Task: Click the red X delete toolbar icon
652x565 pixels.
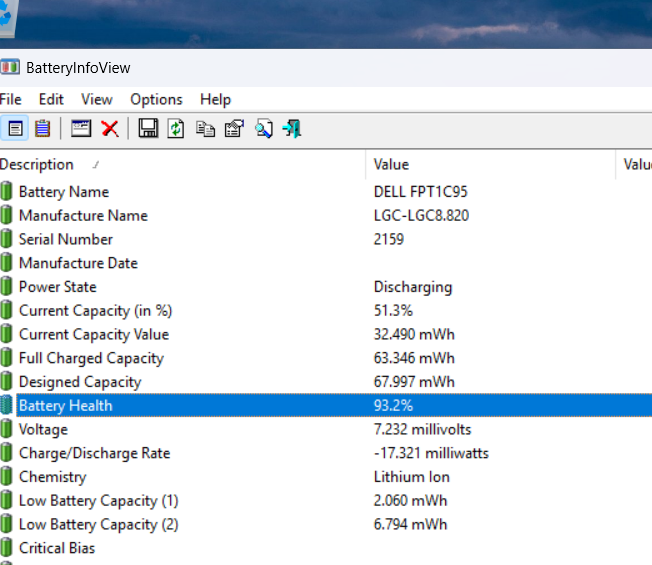Action: tap(110, 128)
